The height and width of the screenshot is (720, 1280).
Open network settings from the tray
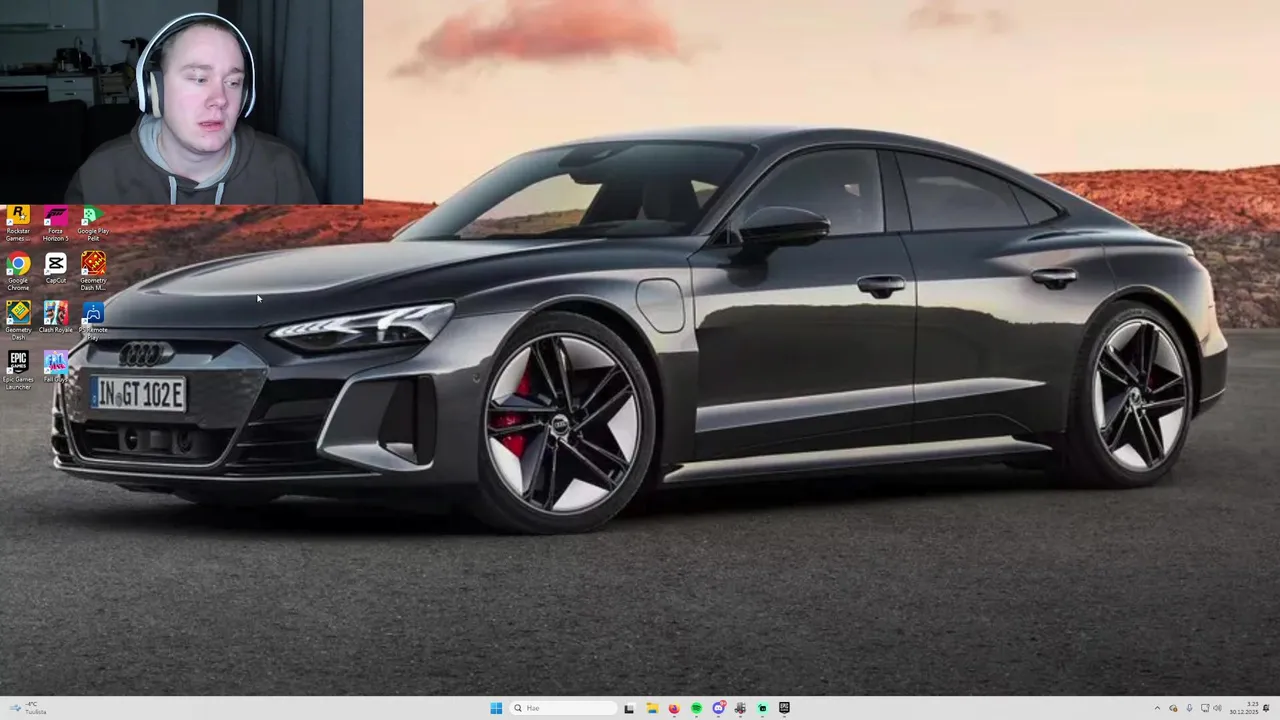click(1205, 708)
